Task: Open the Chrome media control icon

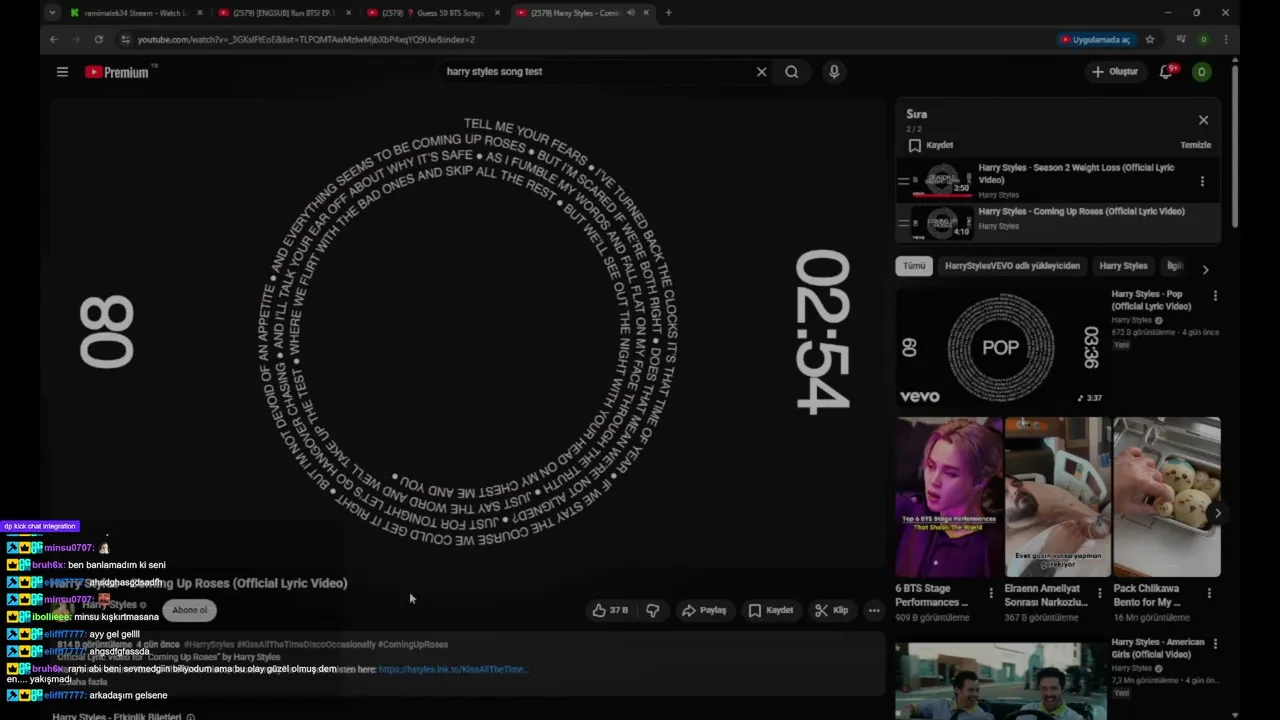Action: (1181, 39)
